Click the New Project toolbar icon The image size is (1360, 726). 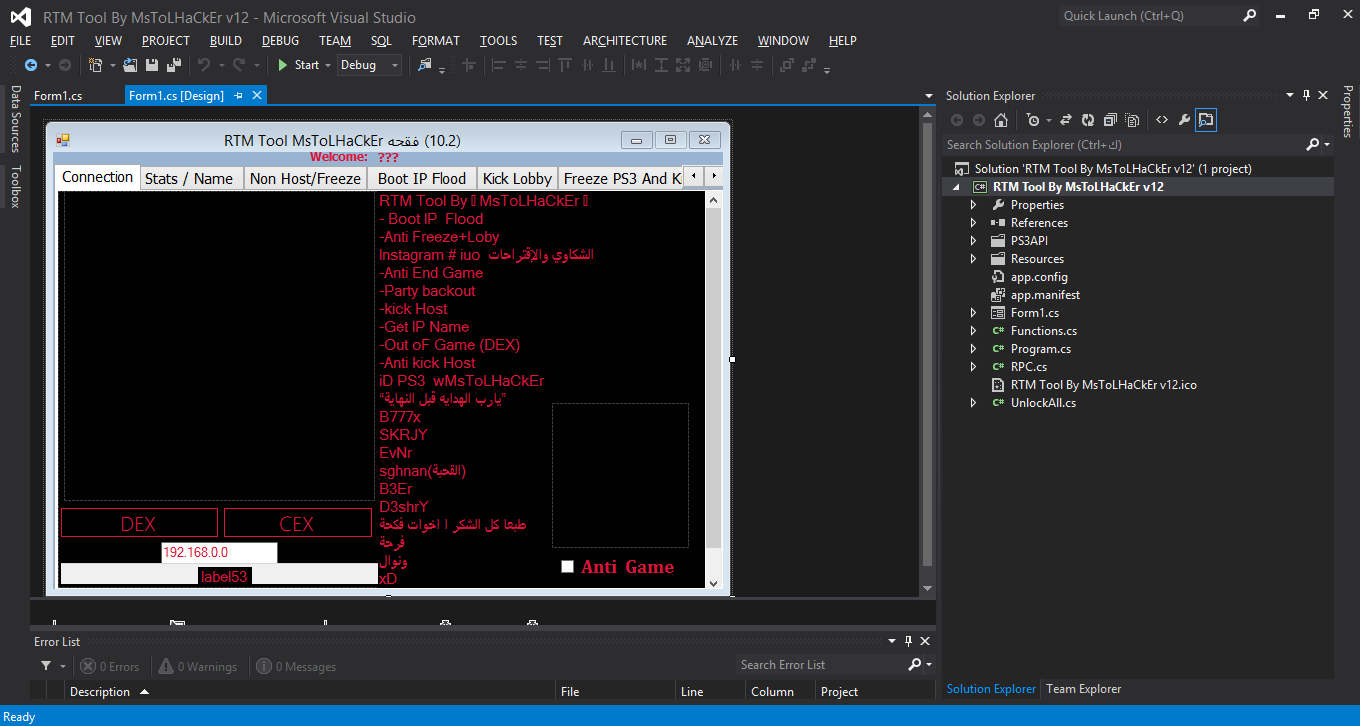96,65
